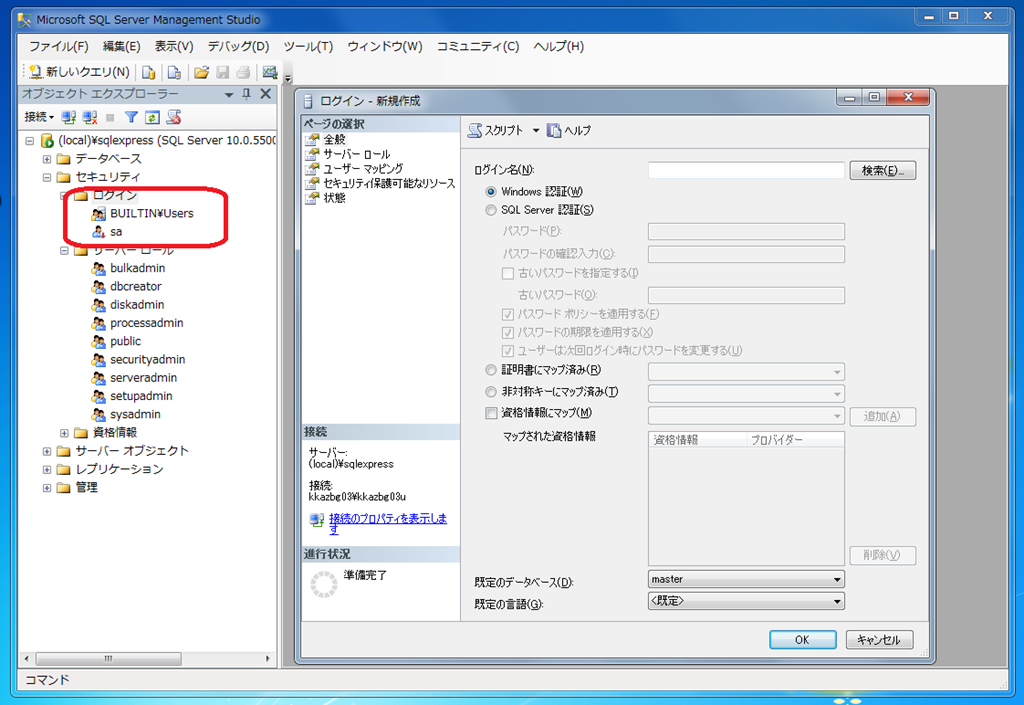Expand the サーバー オブジェクト tree node

[47, 451]
